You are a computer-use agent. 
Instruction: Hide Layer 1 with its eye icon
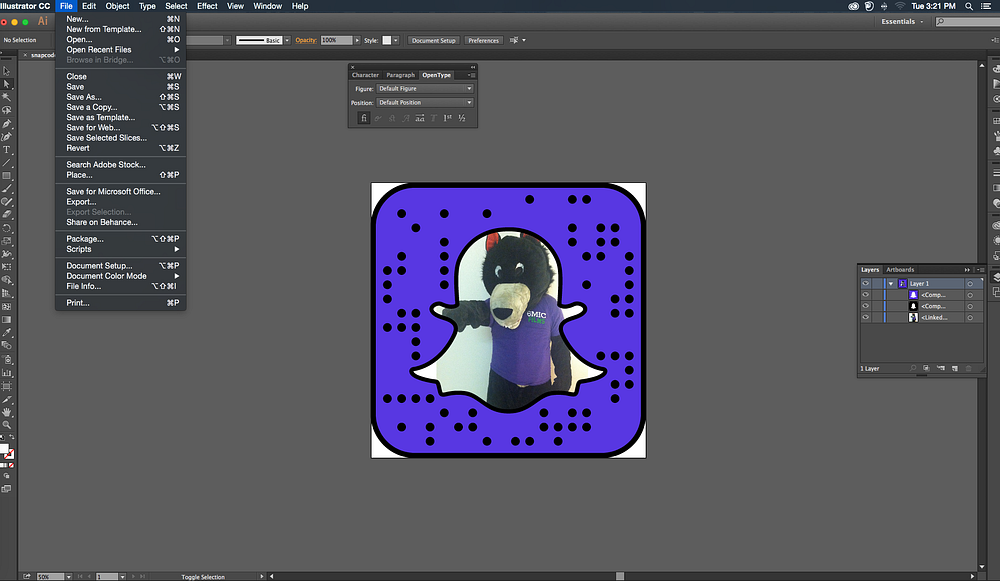click(x=865, y=283)
